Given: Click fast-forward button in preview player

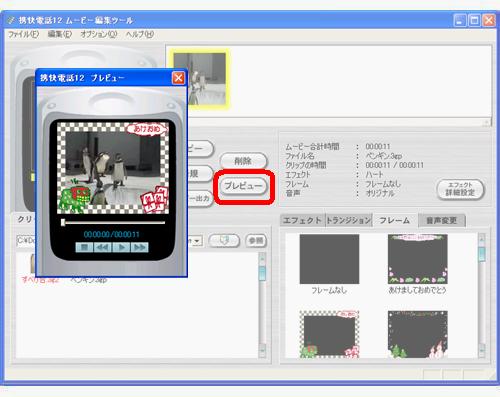Looking at the screenshot, I should 140,247.
